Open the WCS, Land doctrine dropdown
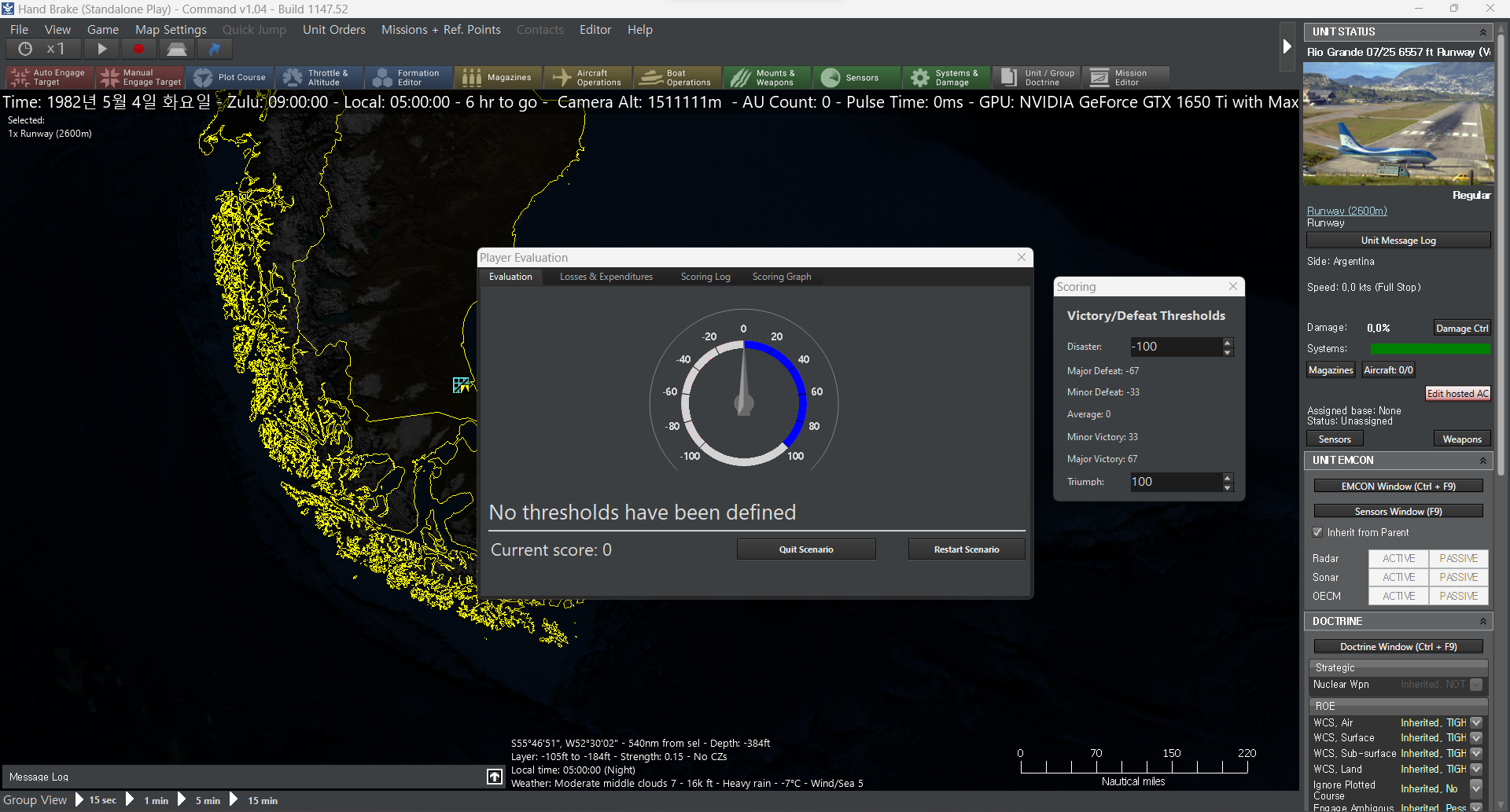 coord(1476,769)
